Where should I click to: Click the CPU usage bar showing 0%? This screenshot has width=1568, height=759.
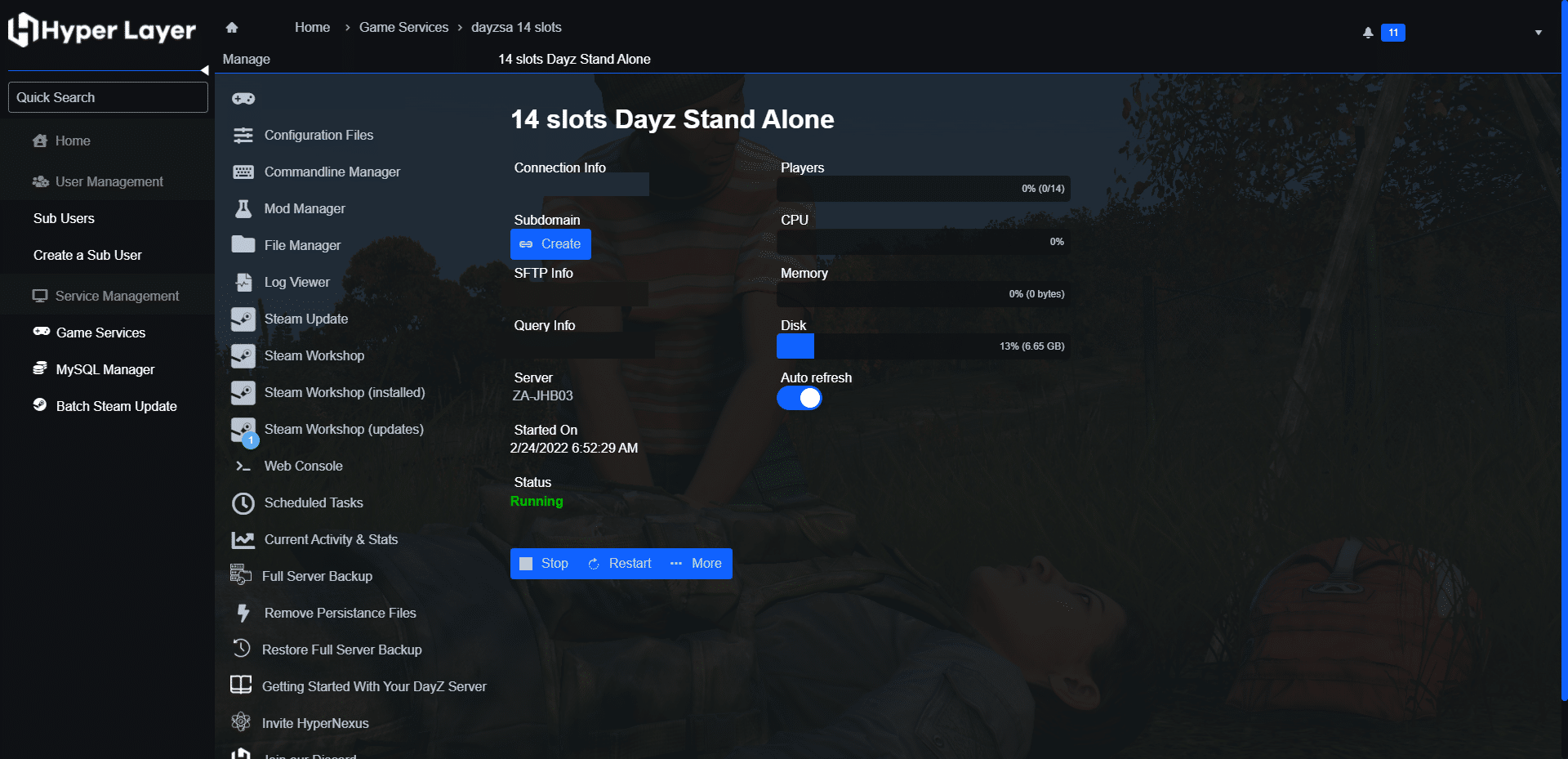923,242
